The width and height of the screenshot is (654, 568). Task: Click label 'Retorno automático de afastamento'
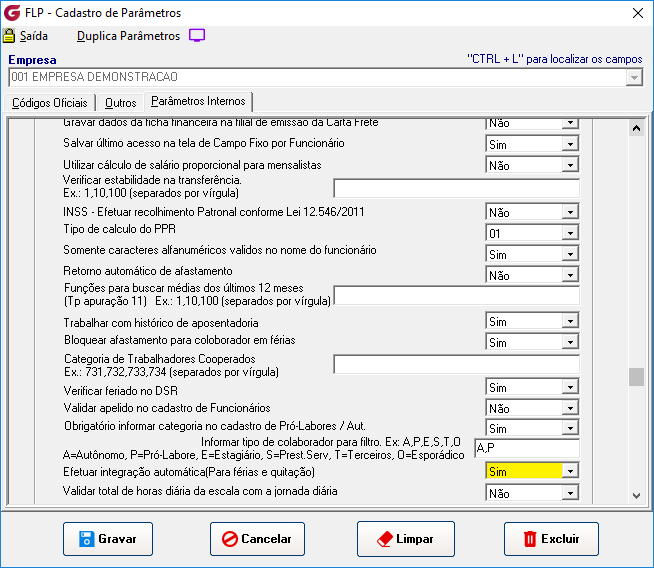148,271
